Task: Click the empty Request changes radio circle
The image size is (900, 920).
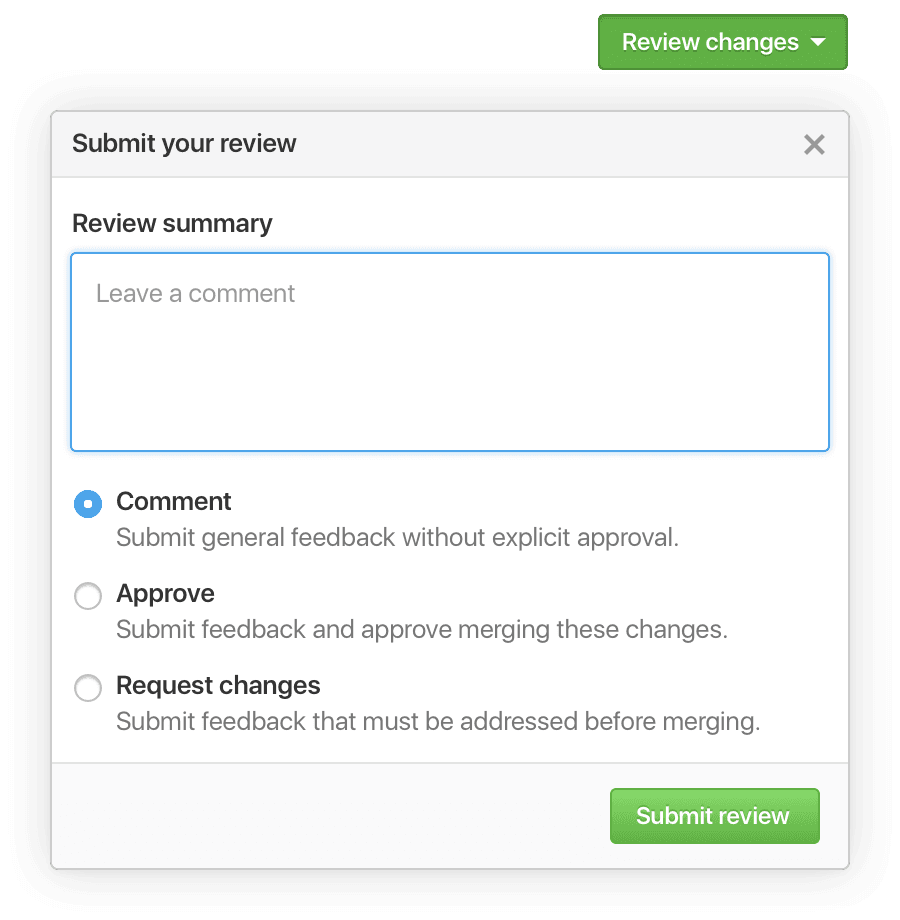Action: [x=88, y=687]
